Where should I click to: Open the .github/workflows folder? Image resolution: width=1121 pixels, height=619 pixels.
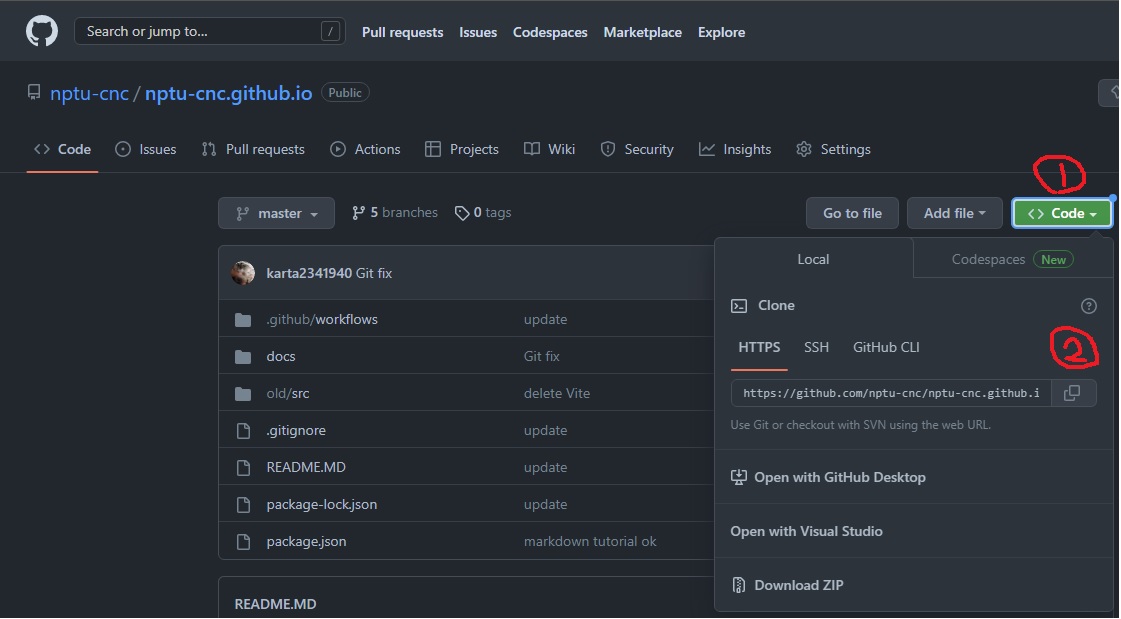click(321, 320)
